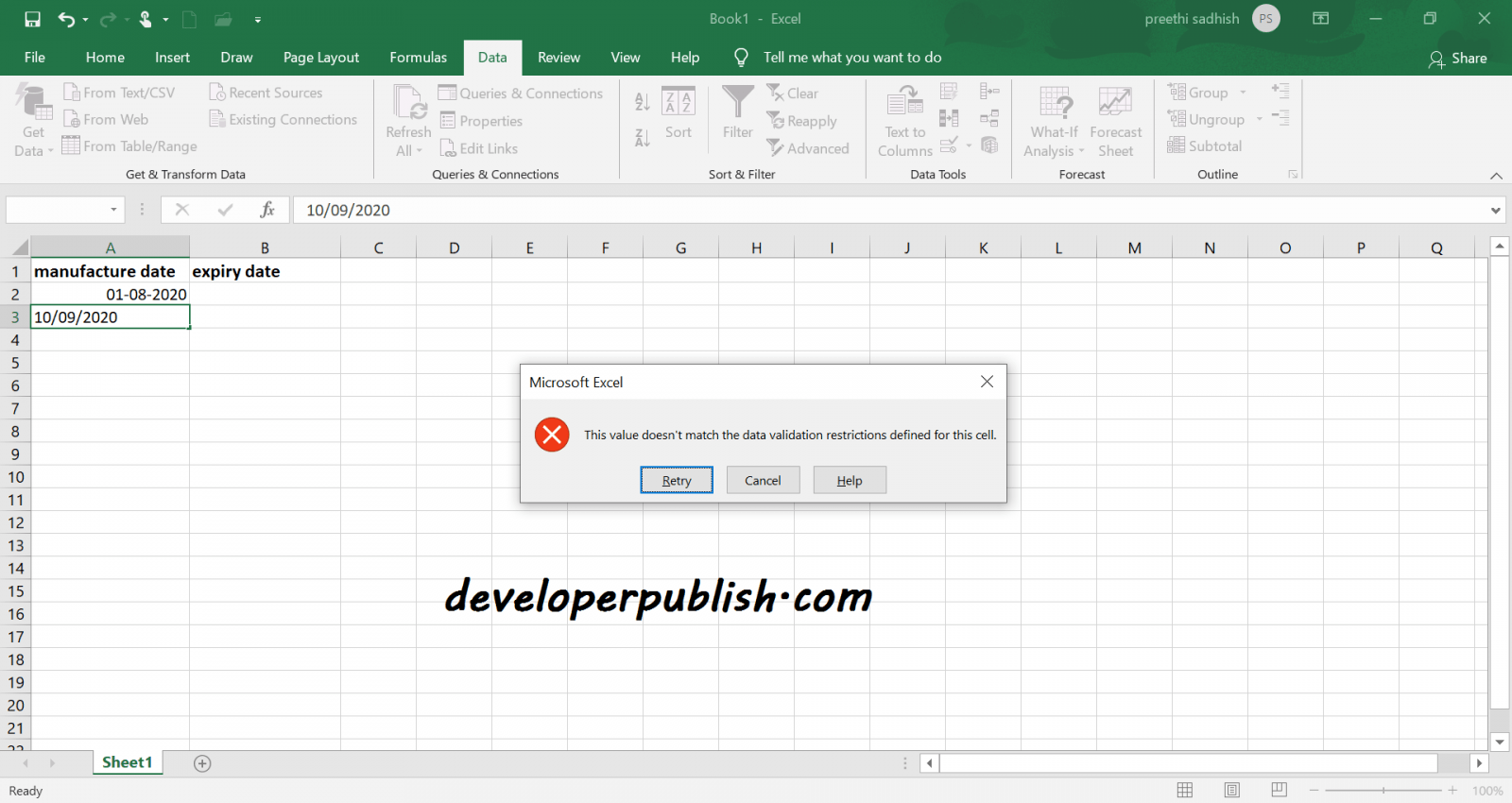This screenshot has height=803, width=1512.
Task: Collapse the ribbon with chevron
Action: 1496,176
